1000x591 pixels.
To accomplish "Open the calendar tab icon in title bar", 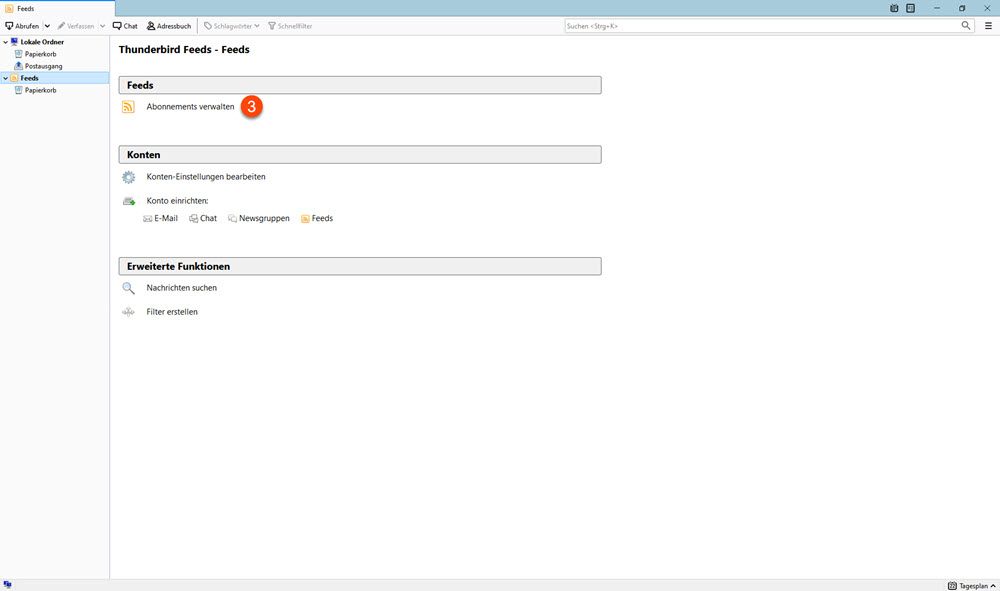I will (894, 8).
